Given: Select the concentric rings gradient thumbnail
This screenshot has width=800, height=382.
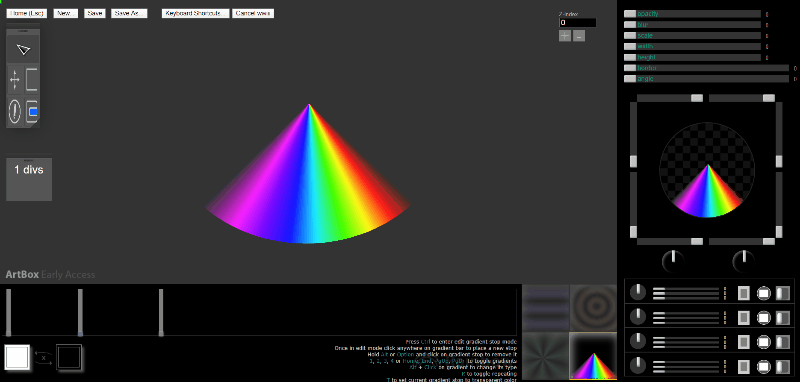Looking at the screenshot, I should click(x=593, y=308).
